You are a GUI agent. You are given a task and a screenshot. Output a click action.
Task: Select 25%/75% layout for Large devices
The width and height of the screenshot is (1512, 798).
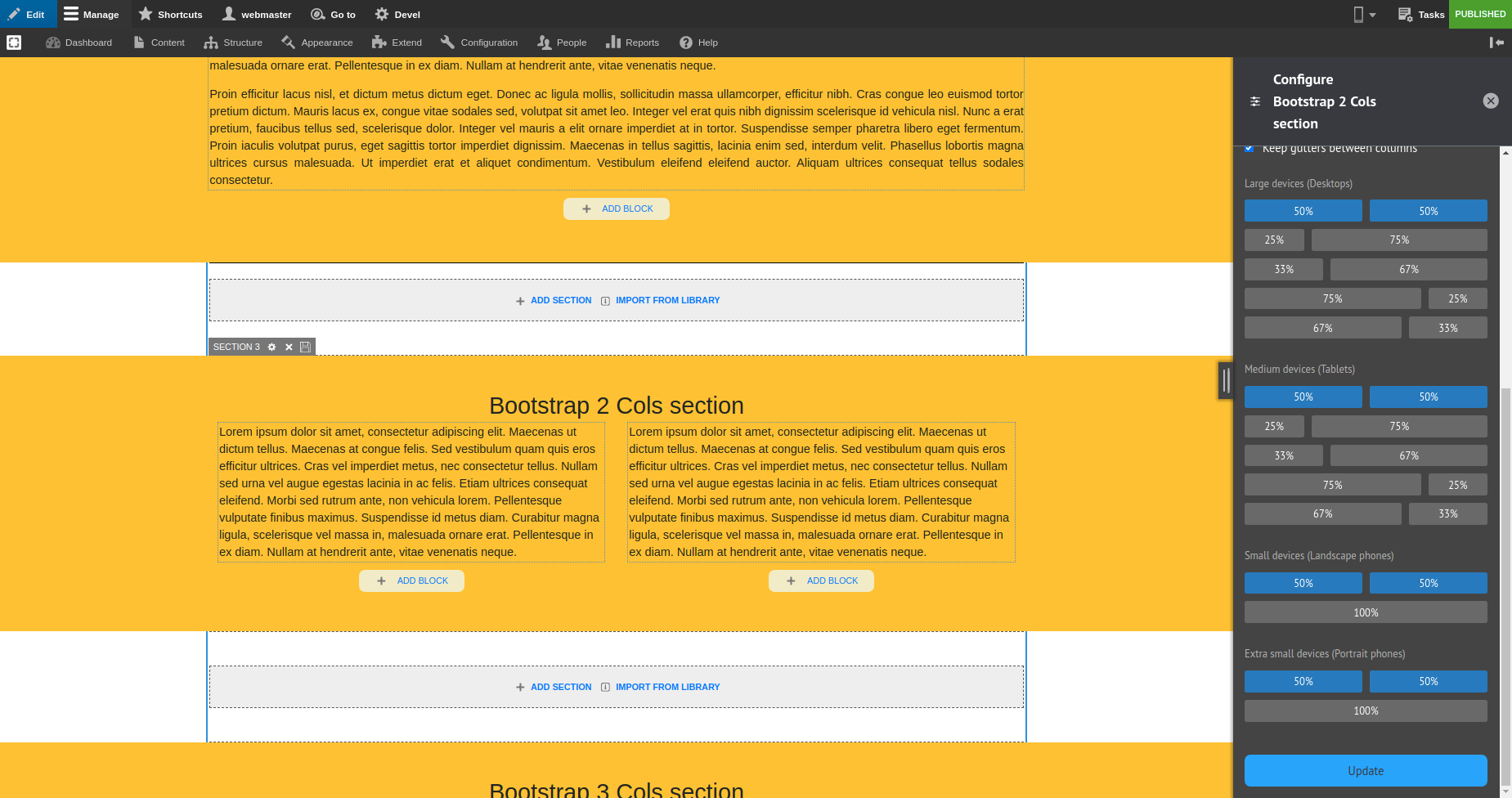click(1274, 240)
